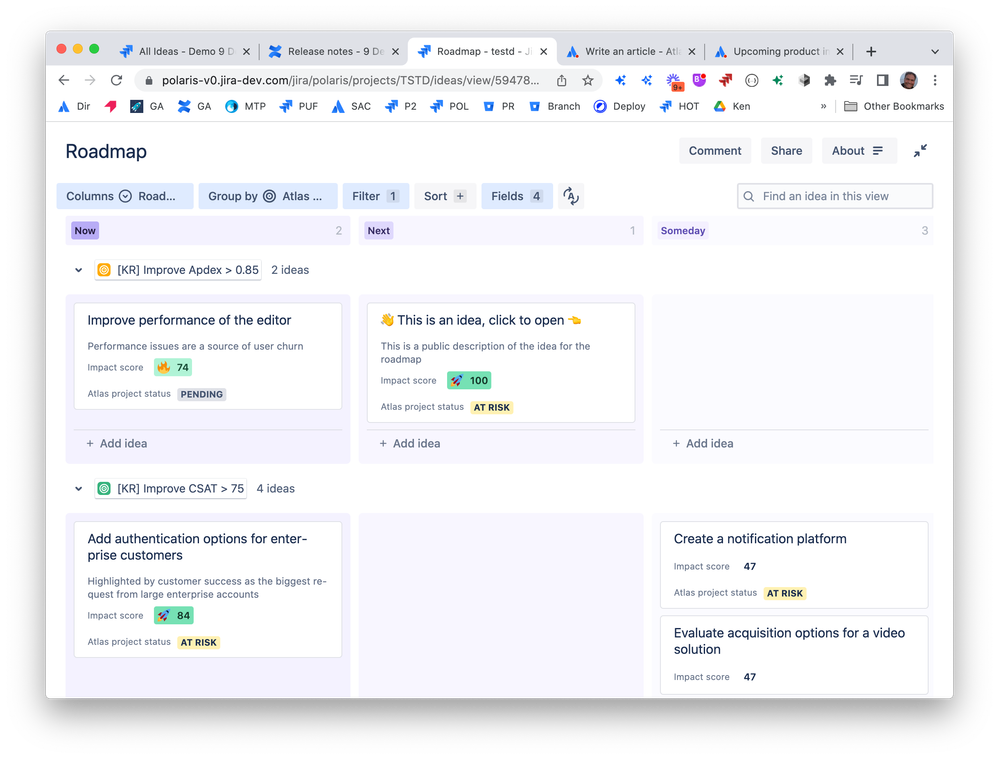This screenshot has width=999, height=759.
Task: Open the Improve performance of the editor card
Action: pyautogui.click(x=208, y=356)
